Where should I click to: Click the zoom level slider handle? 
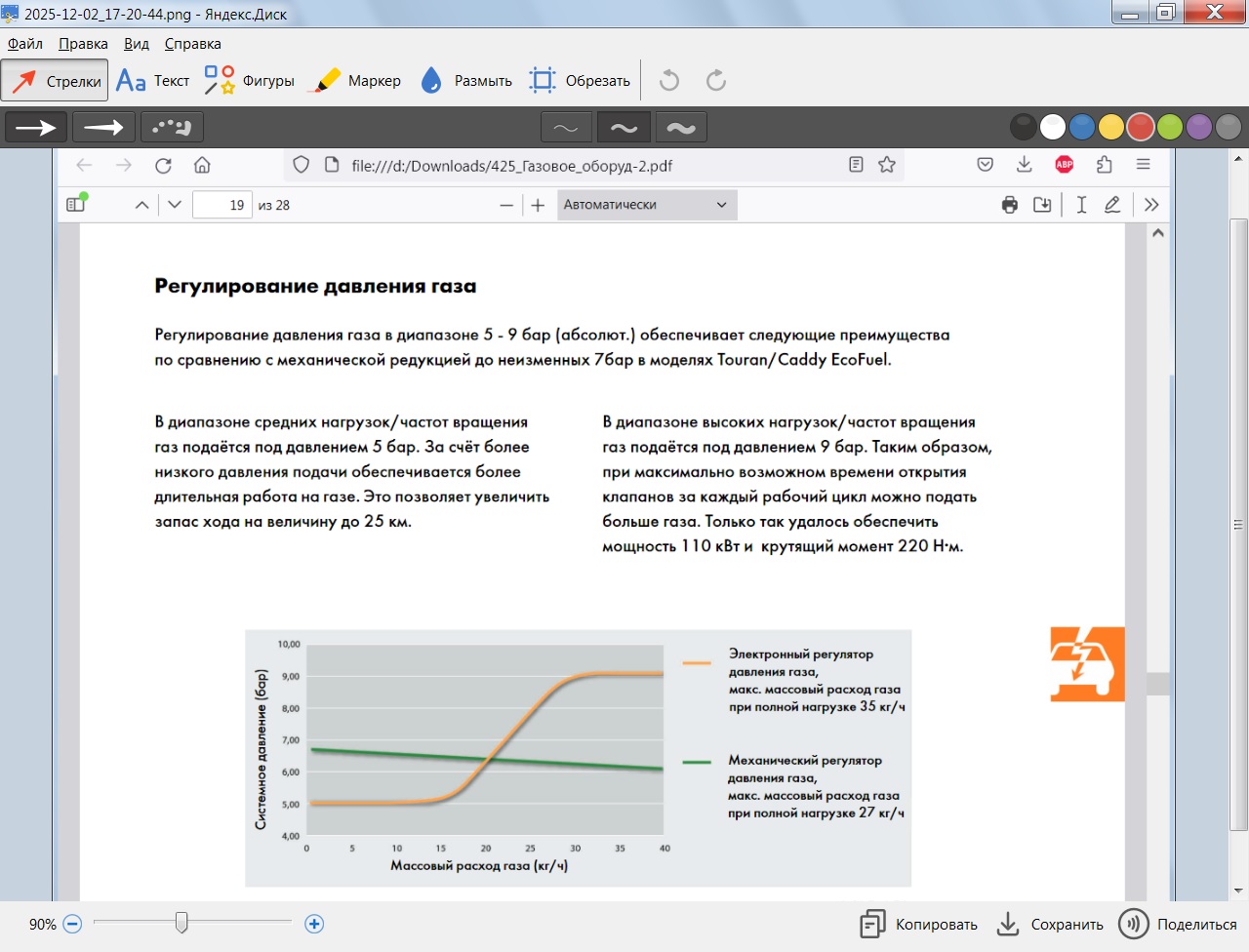(181, 922)
